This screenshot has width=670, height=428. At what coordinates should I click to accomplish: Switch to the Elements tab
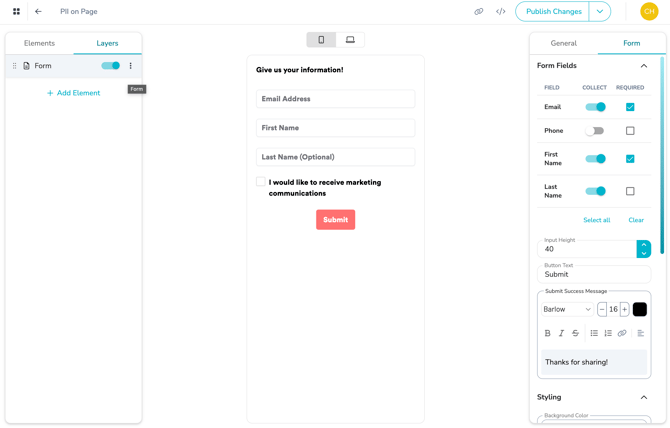click(x=39, y=43)
